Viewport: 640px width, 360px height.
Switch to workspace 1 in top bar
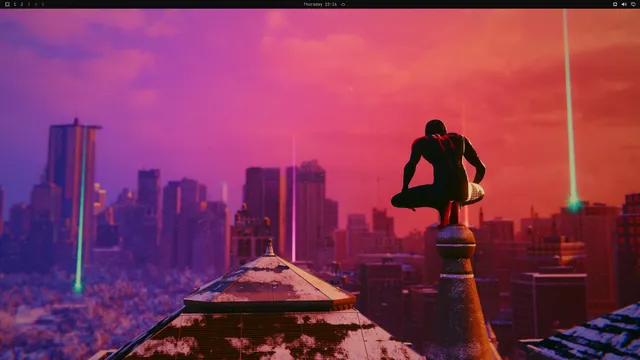(15, 4)
